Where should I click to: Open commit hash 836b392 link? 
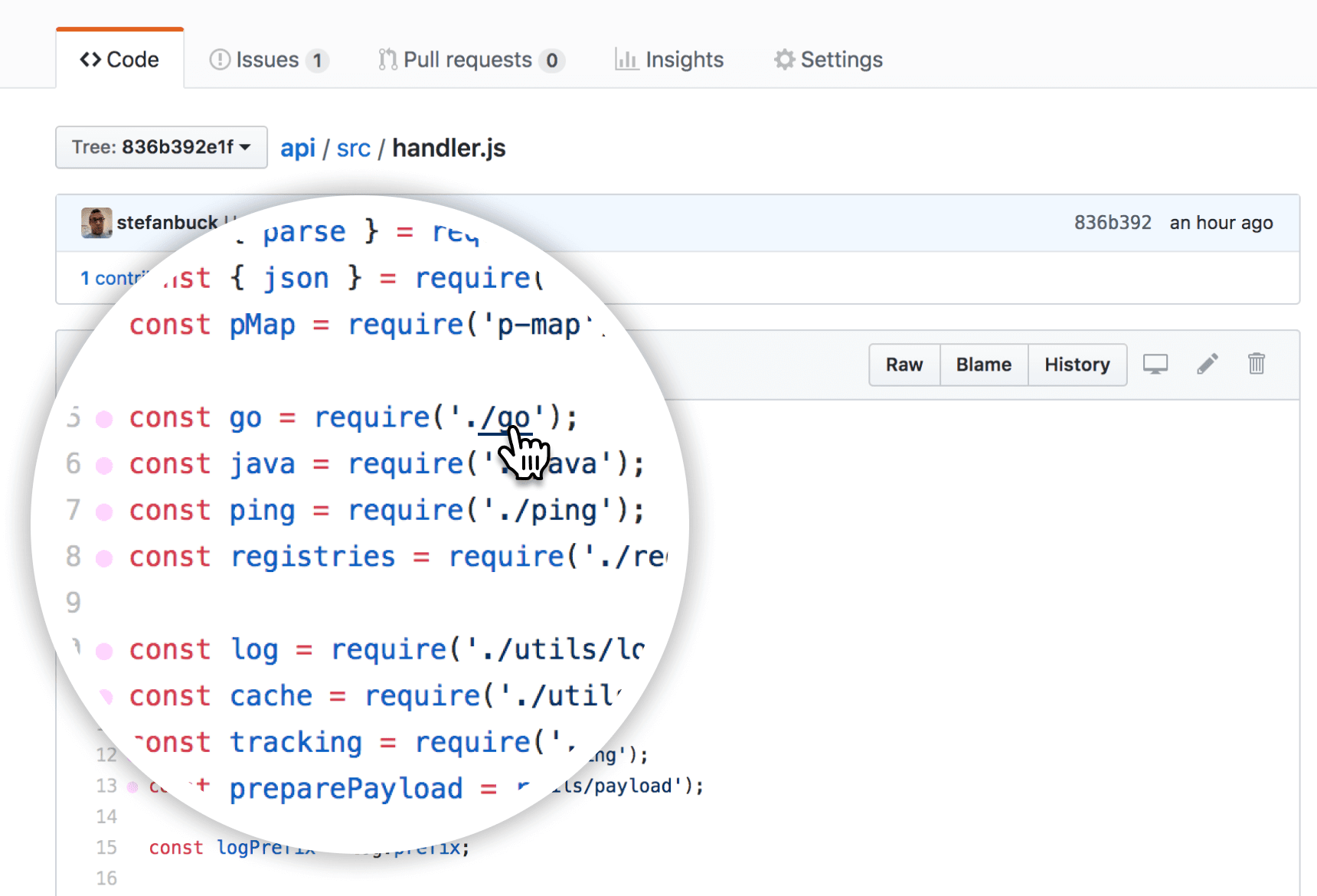point(1113,223)
